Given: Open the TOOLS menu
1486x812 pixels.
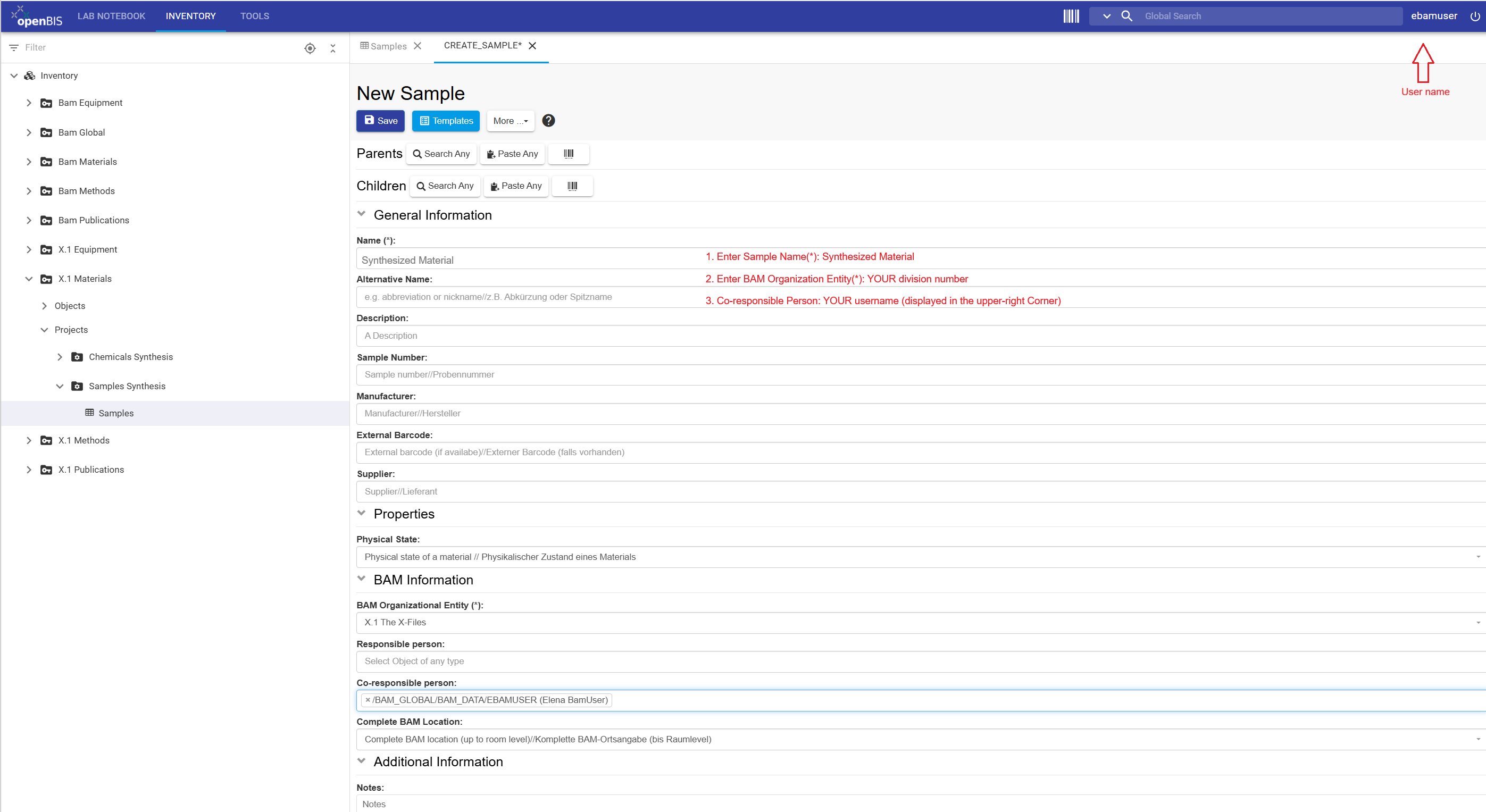Looking at the screenshot, I should click(255, 16).
